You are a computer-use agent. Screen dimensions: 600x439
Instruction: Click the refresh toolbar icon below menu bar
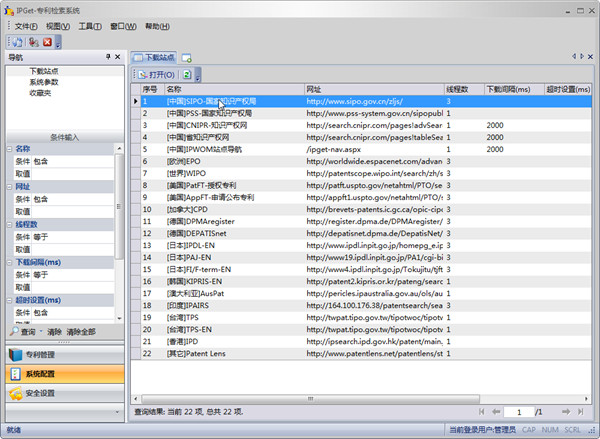click(17, 42)
